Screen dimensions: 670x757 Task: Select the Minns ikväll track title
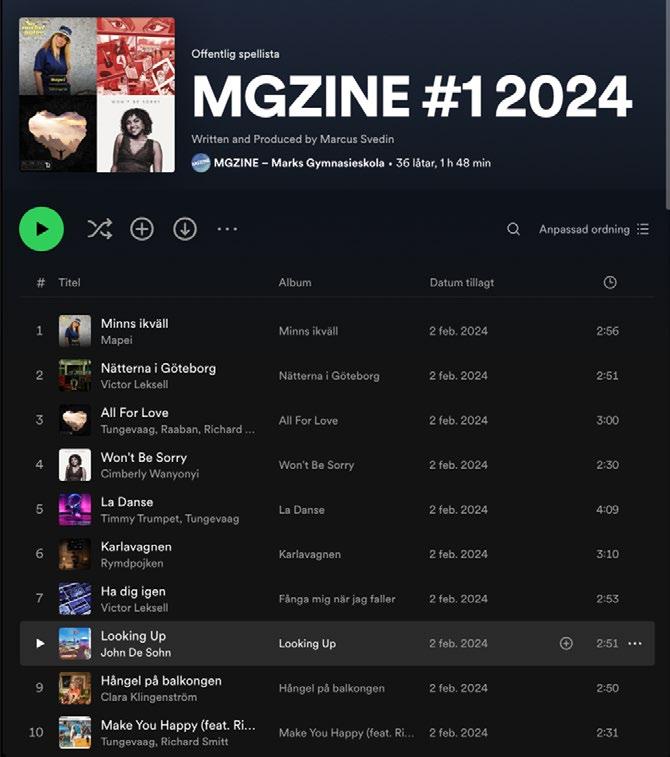pos(135,323)
